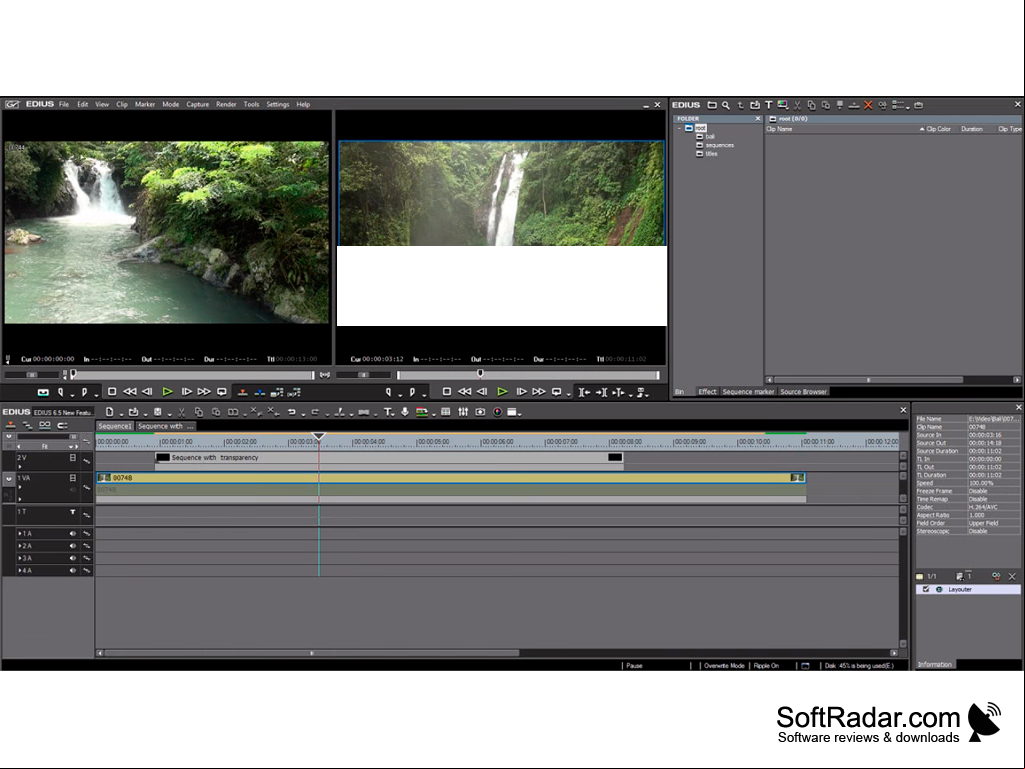
Task: Click the Recorder position slider handle
Action: [x=480, y=373]
